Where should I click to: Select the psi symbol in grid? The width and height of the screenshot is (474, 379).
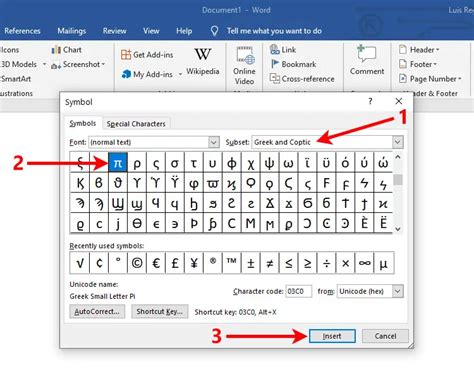269,162
